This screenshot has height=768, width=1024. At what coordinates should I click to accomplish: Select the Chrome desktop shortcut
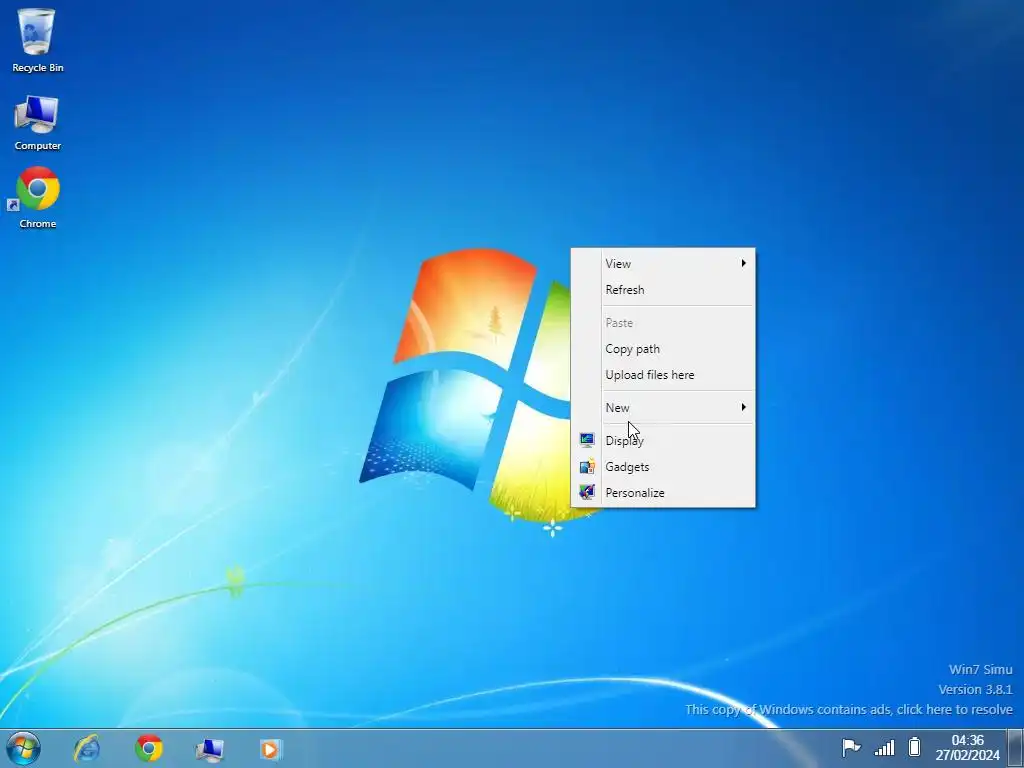(37, 198)
